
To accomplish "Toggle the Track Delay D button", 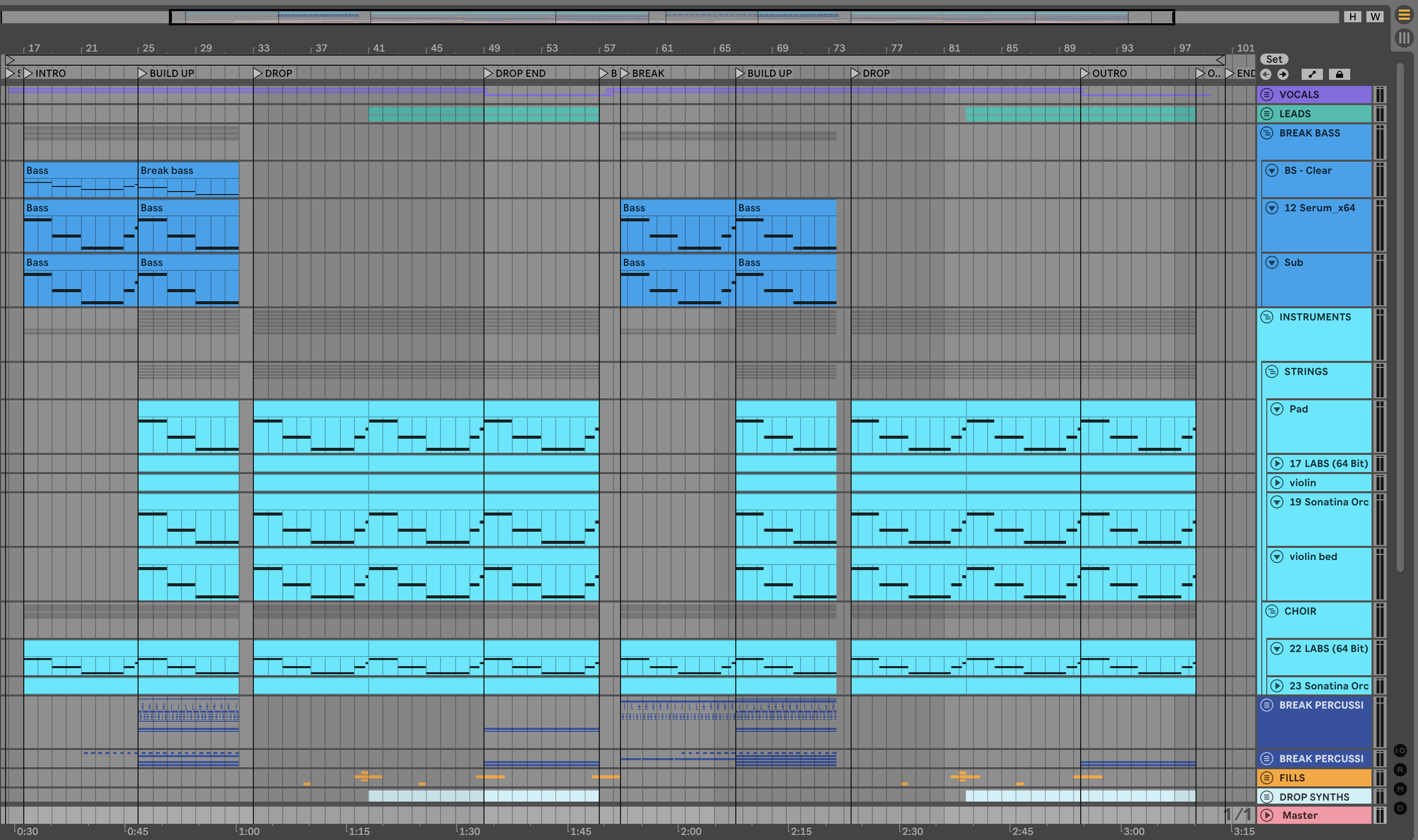I will coord(1400,808).
